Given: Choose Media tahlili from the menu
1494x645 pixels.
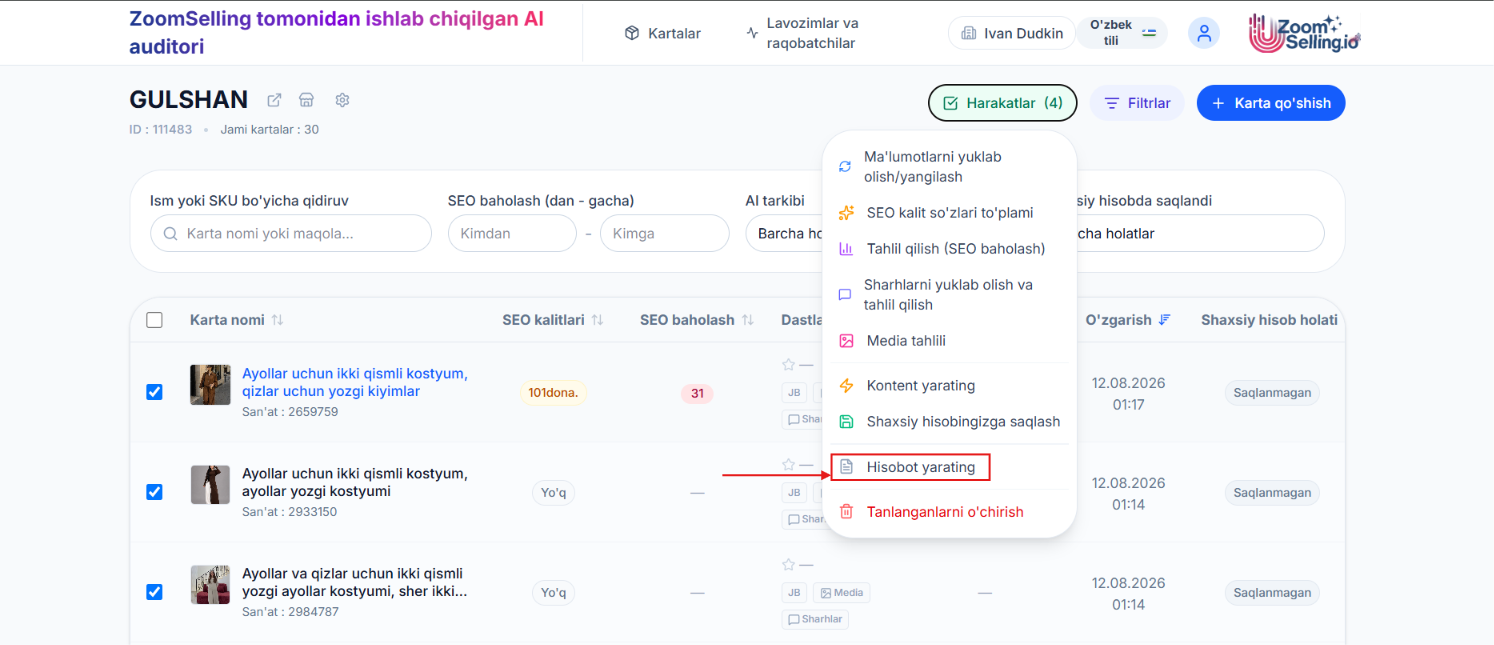Looking at the screenshot, I should pyautogui.click(x=949, y=341).
